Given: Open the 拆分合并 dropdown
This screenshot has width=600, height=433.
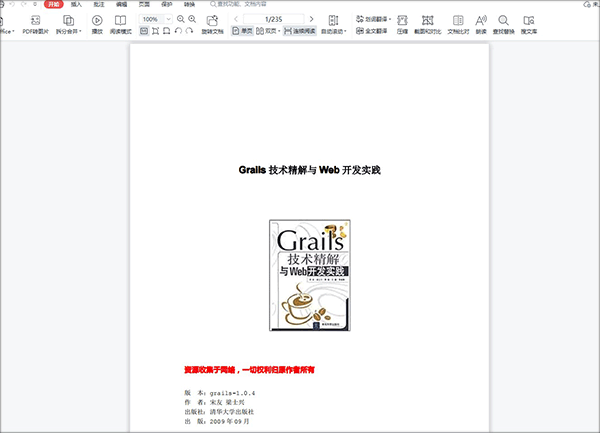Looking at the screenshot, I should [x=80, y=31].
